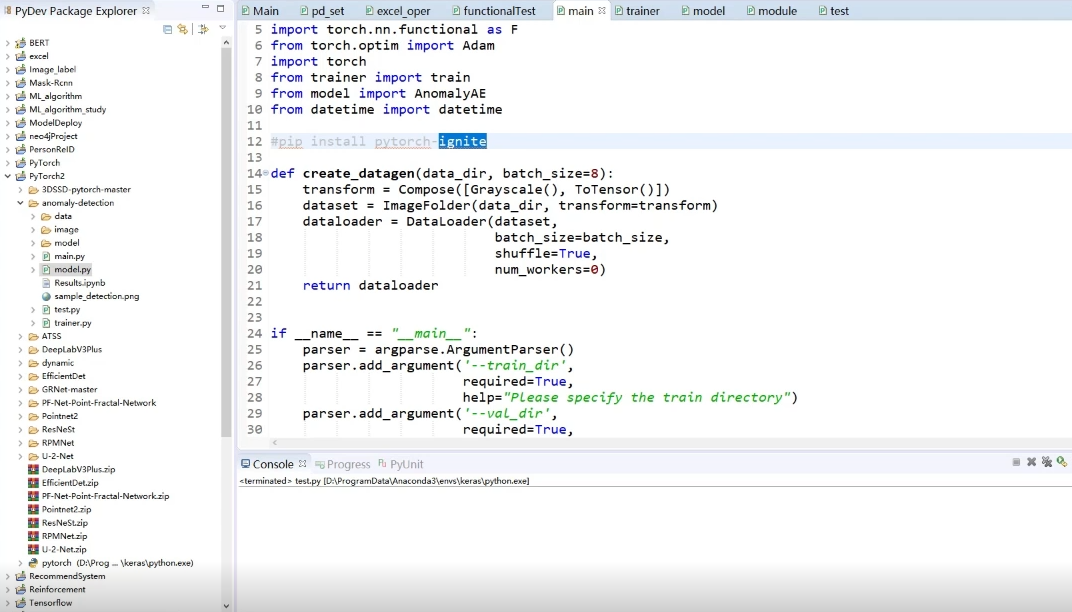This screenshot has height=612, width=1072.
Task: Close the main editor tab
Action: tap(602, 11)
